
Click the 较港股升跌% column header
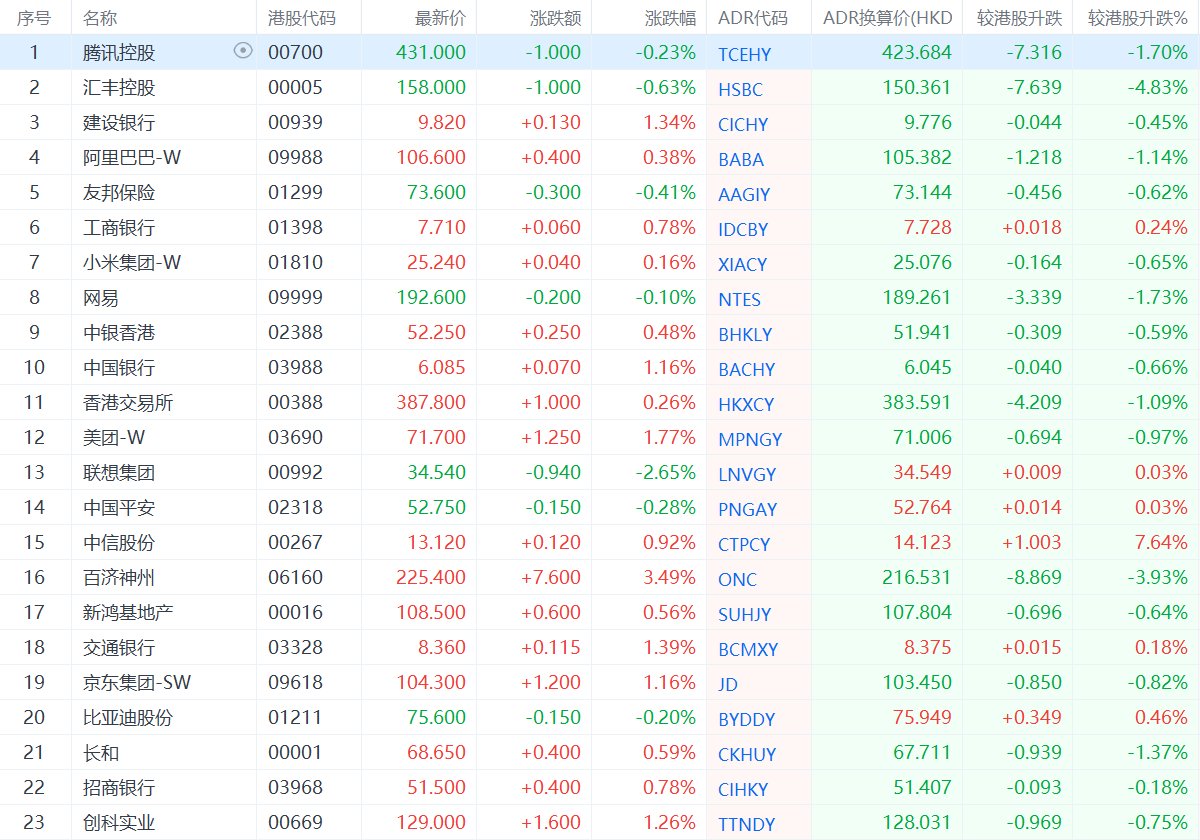point(1137,18)
